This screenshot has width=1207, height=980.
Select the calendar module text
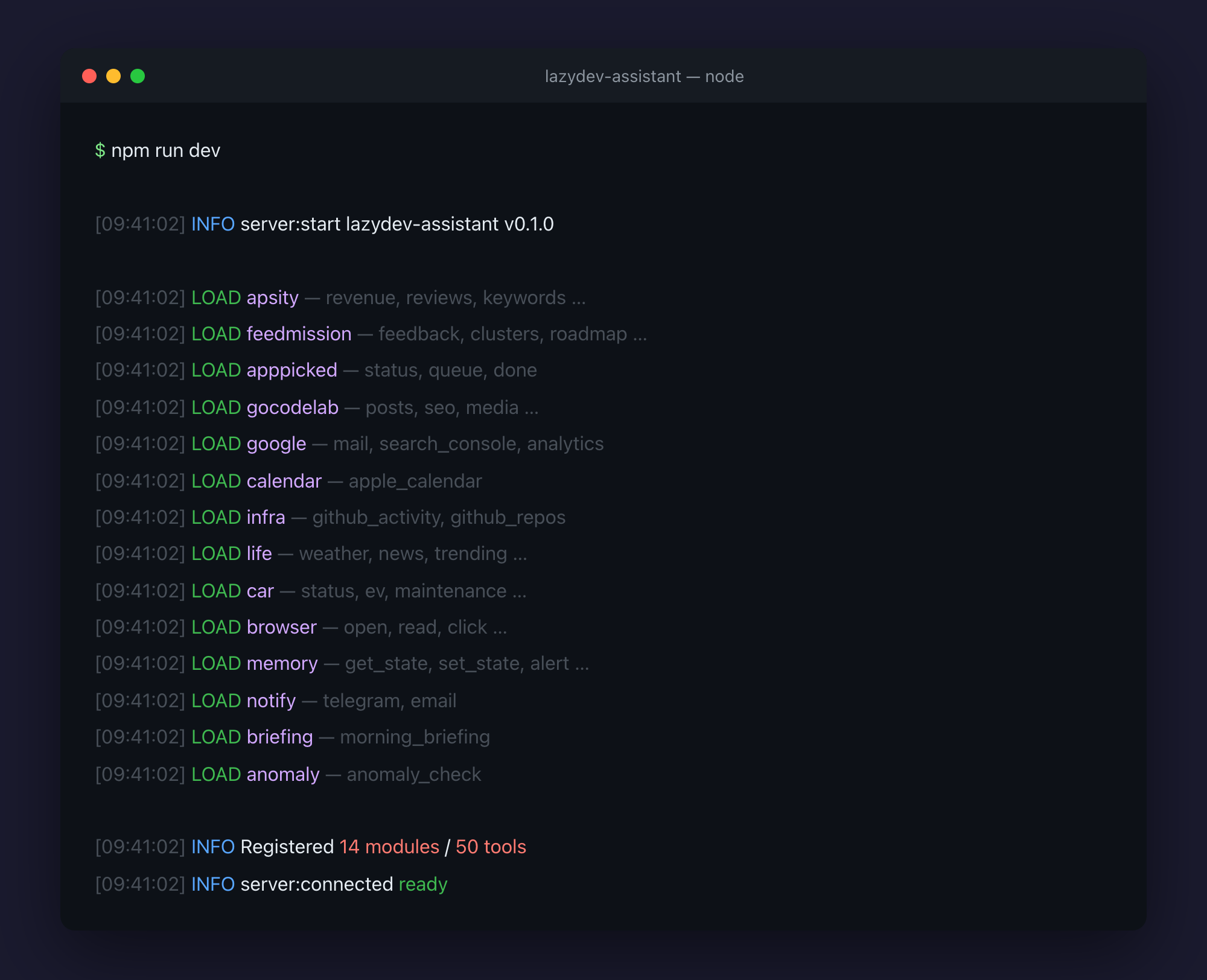point(284,481)
